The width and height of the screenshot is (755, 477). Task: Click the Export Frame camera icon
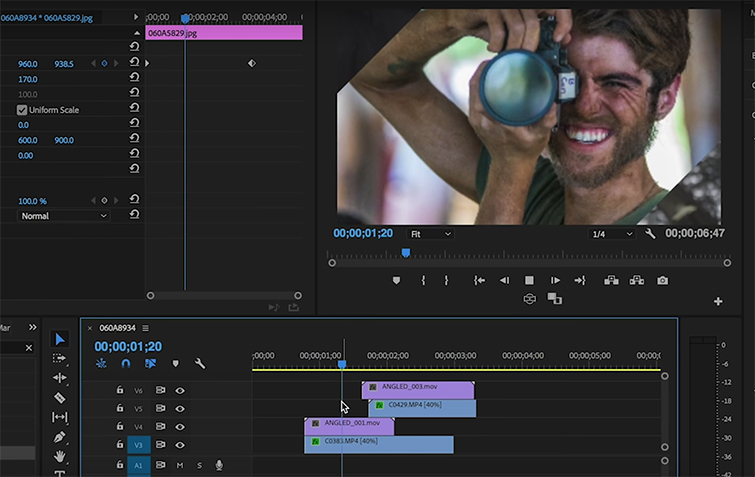662,281
